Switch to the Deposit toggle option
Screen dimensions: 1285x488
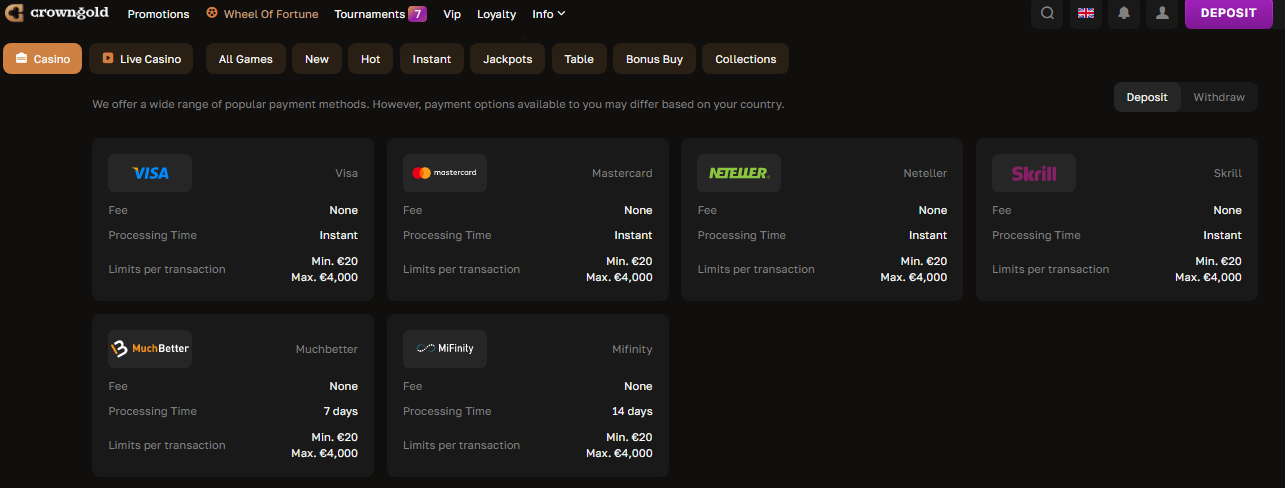coord(1147,97)
